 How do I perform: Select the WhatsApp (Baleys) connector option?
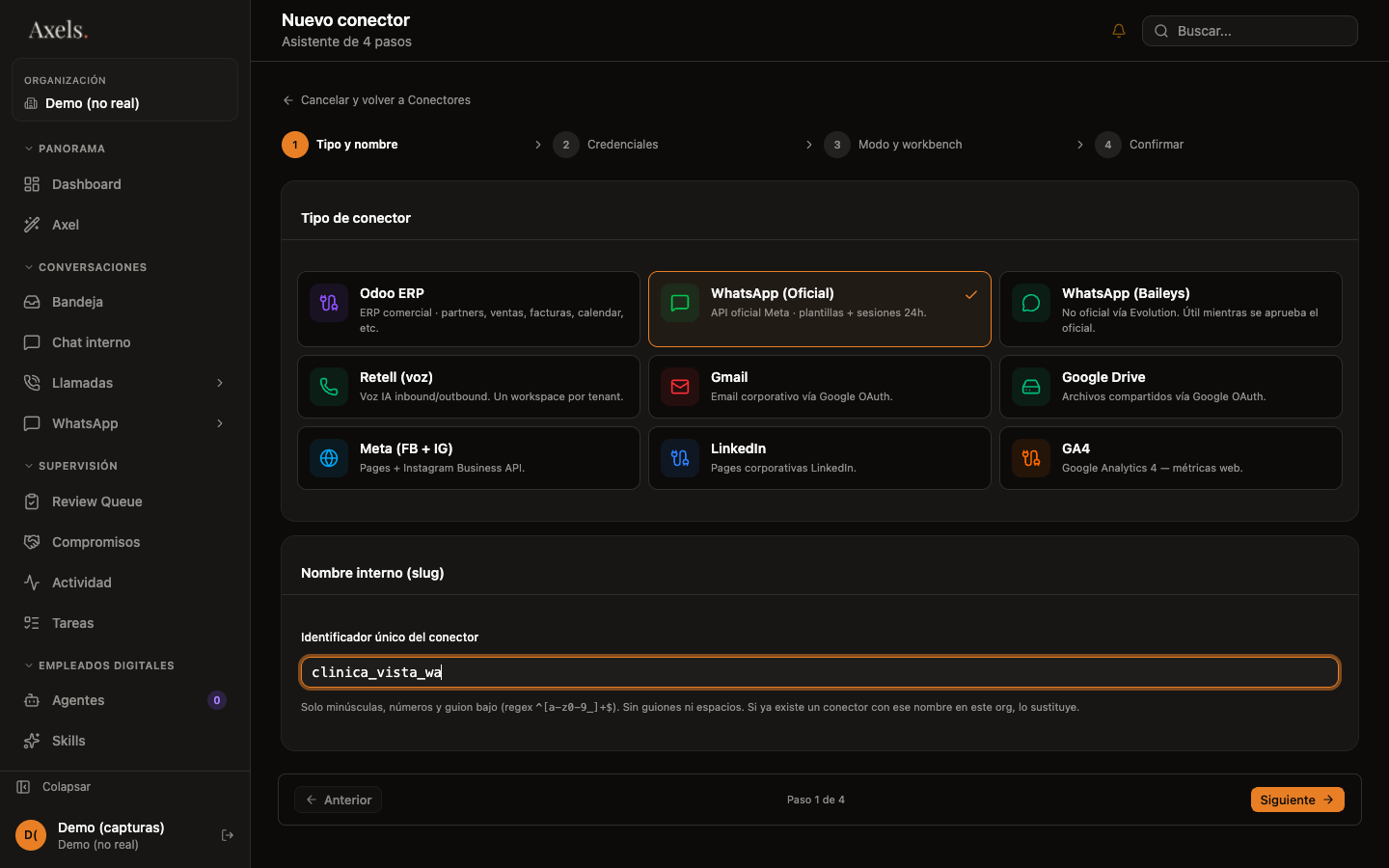(x=1171, y=309)
